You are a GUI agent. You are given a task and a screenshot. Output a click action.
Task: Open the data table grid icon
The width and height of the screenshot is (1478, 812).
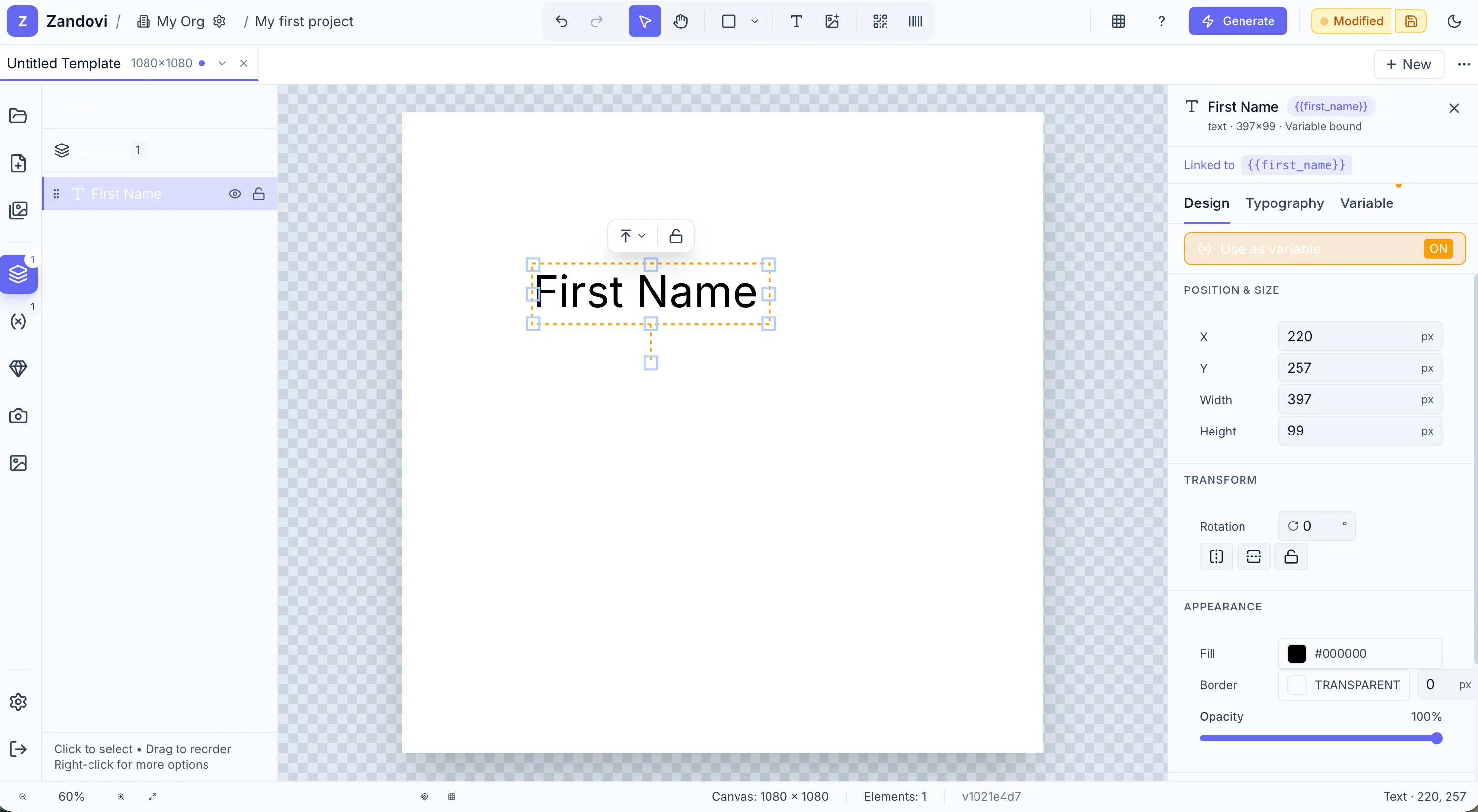click(1118, 21)
